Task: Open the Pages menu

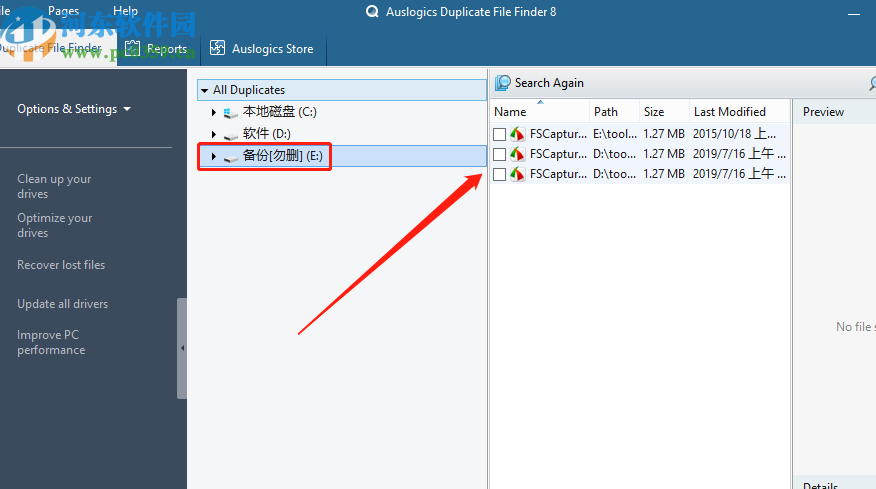Action: 64,11
